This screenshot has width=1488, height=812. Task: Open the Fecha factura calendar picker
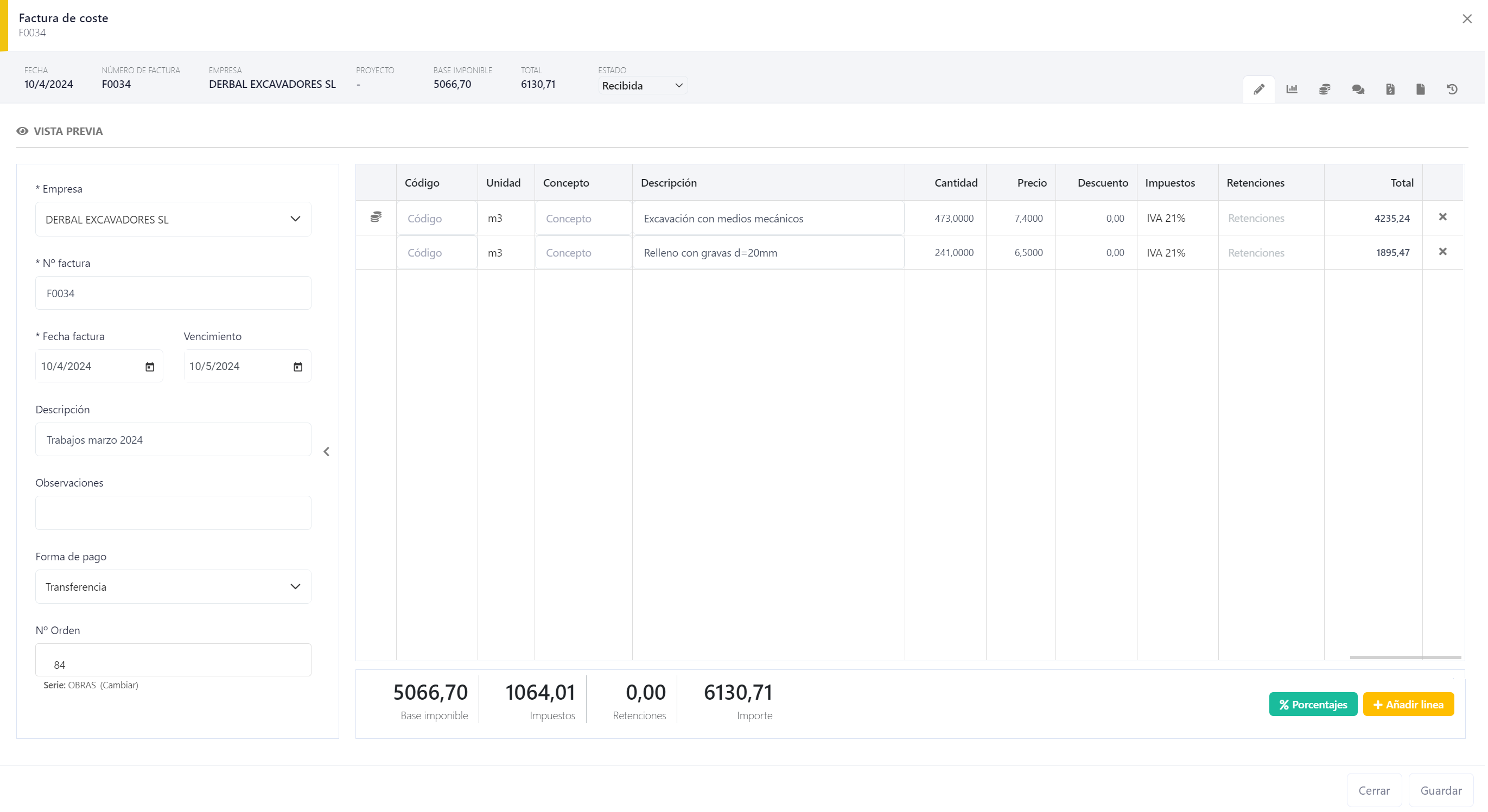[x=150, y=367]
